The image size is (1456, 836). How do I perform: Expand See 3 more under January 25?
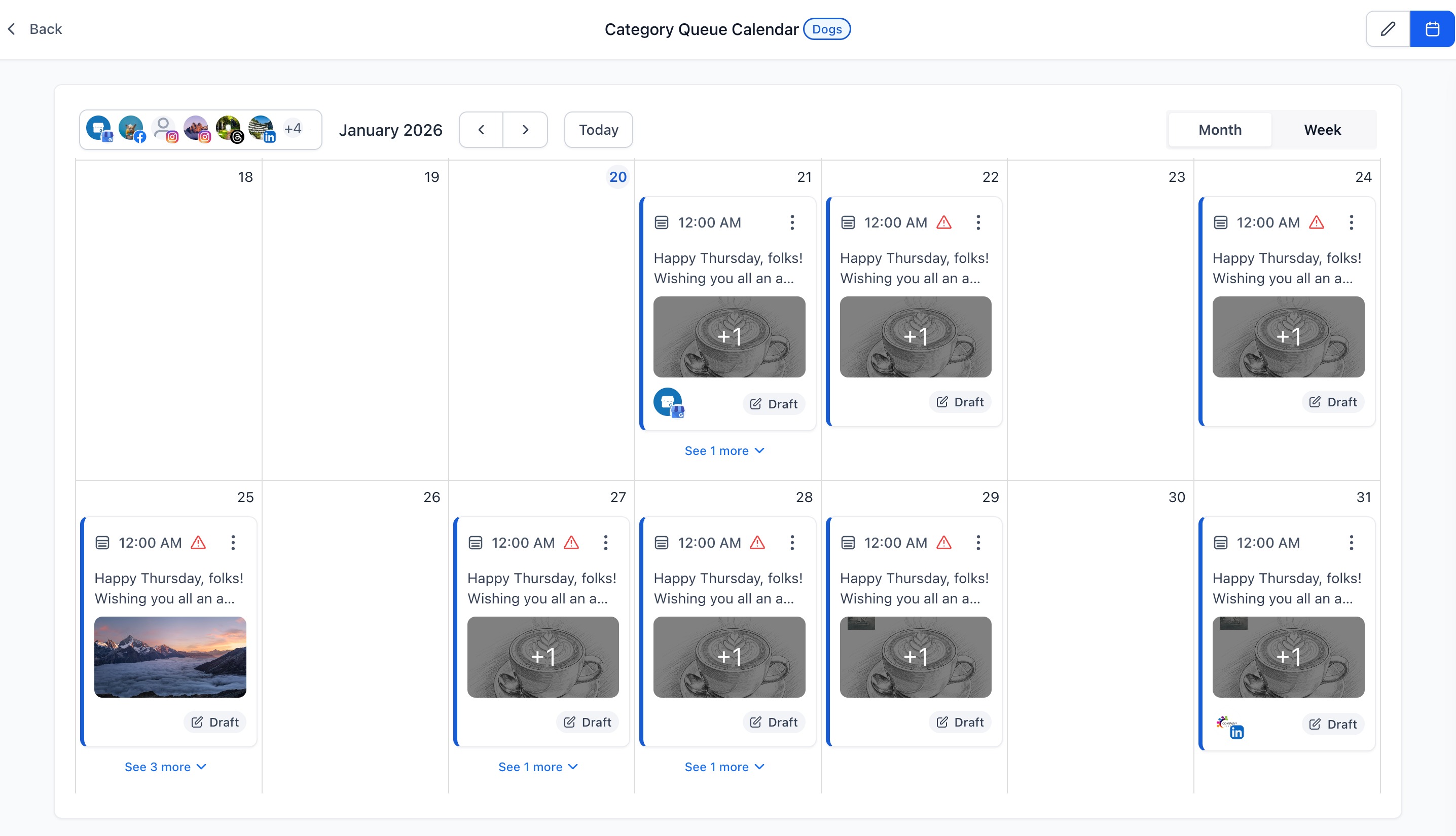[165, 767]
